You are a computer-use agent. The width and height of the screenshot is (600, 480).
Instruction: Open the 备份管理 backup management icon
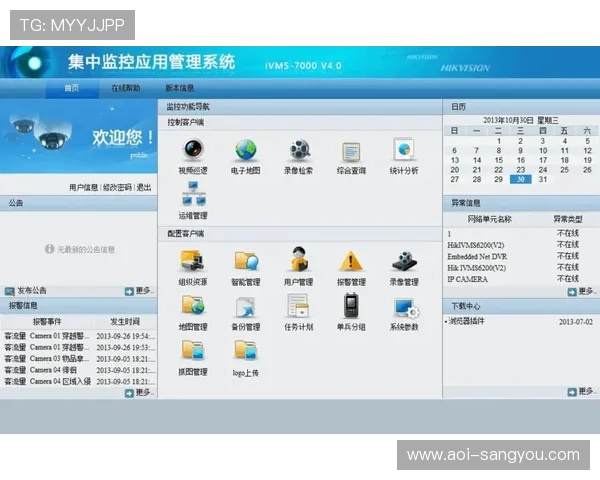tap(246, 307)
